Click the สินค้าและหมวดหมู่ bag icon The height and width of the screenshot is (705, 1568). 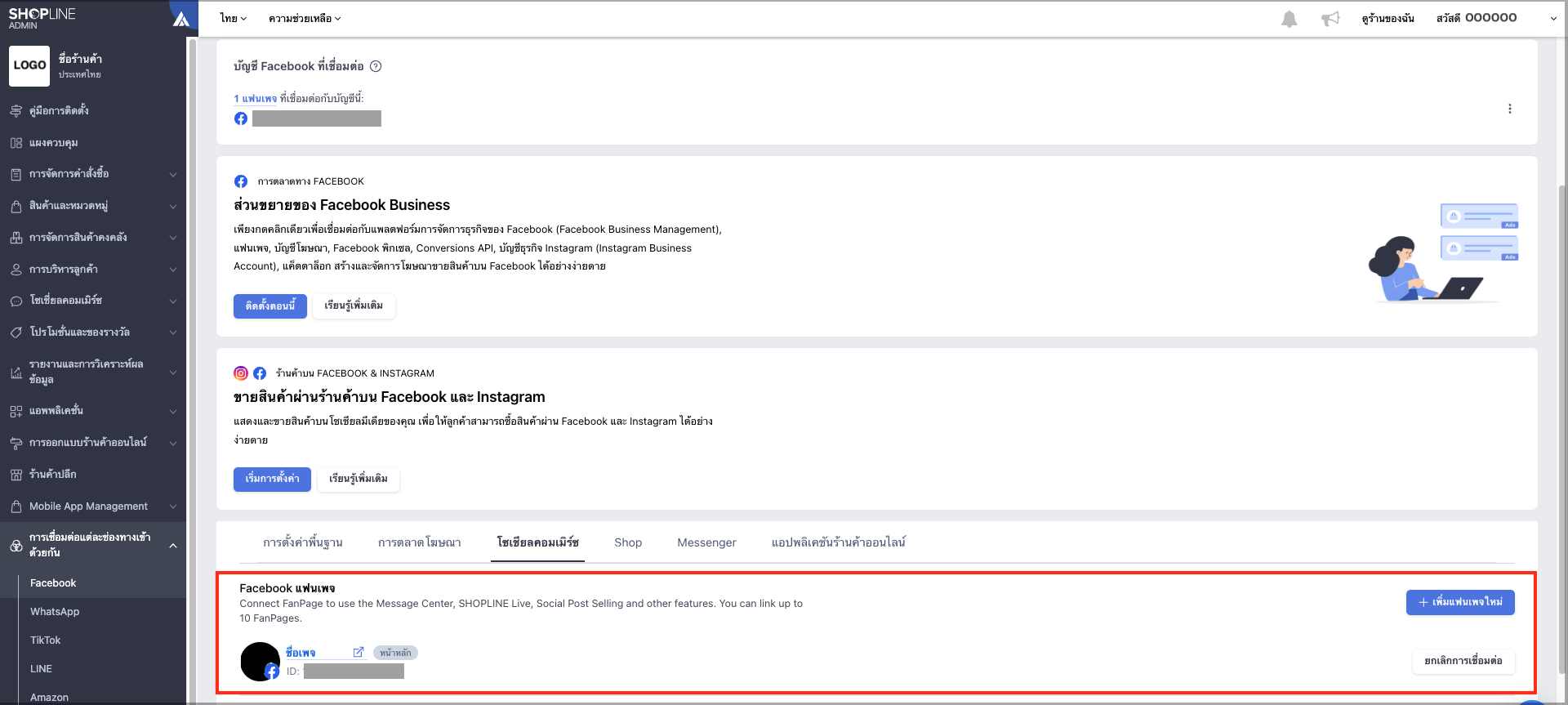pos(16,206)
